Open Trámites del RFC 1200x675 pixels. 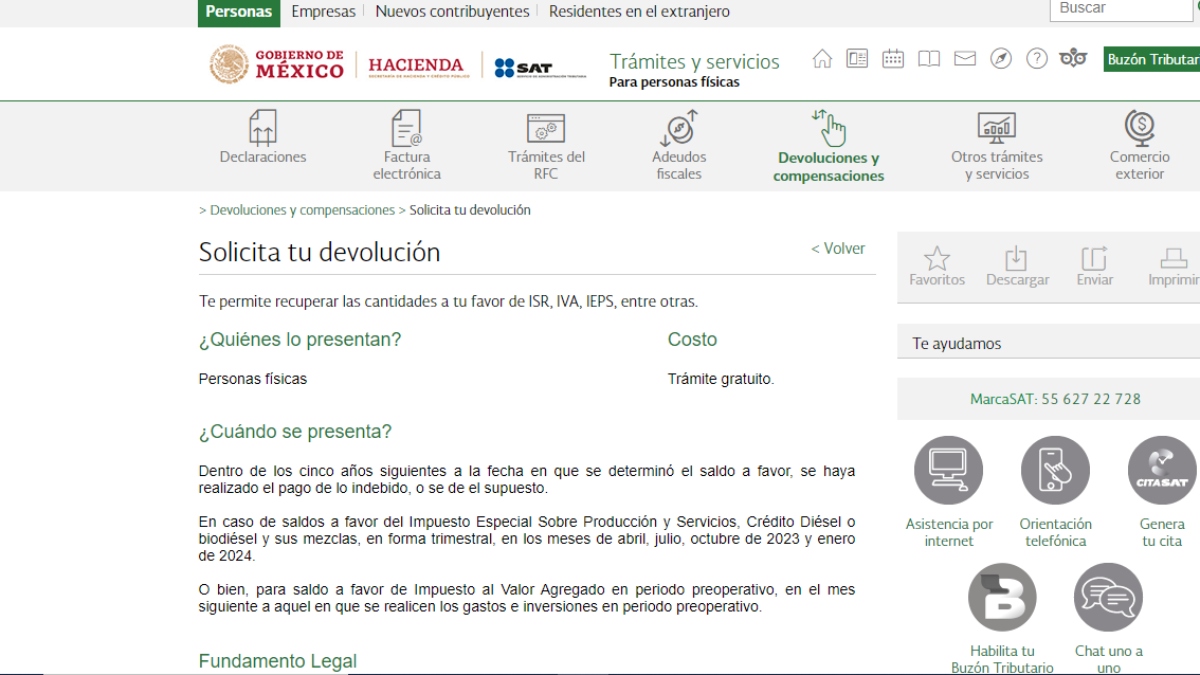(547, 145)
